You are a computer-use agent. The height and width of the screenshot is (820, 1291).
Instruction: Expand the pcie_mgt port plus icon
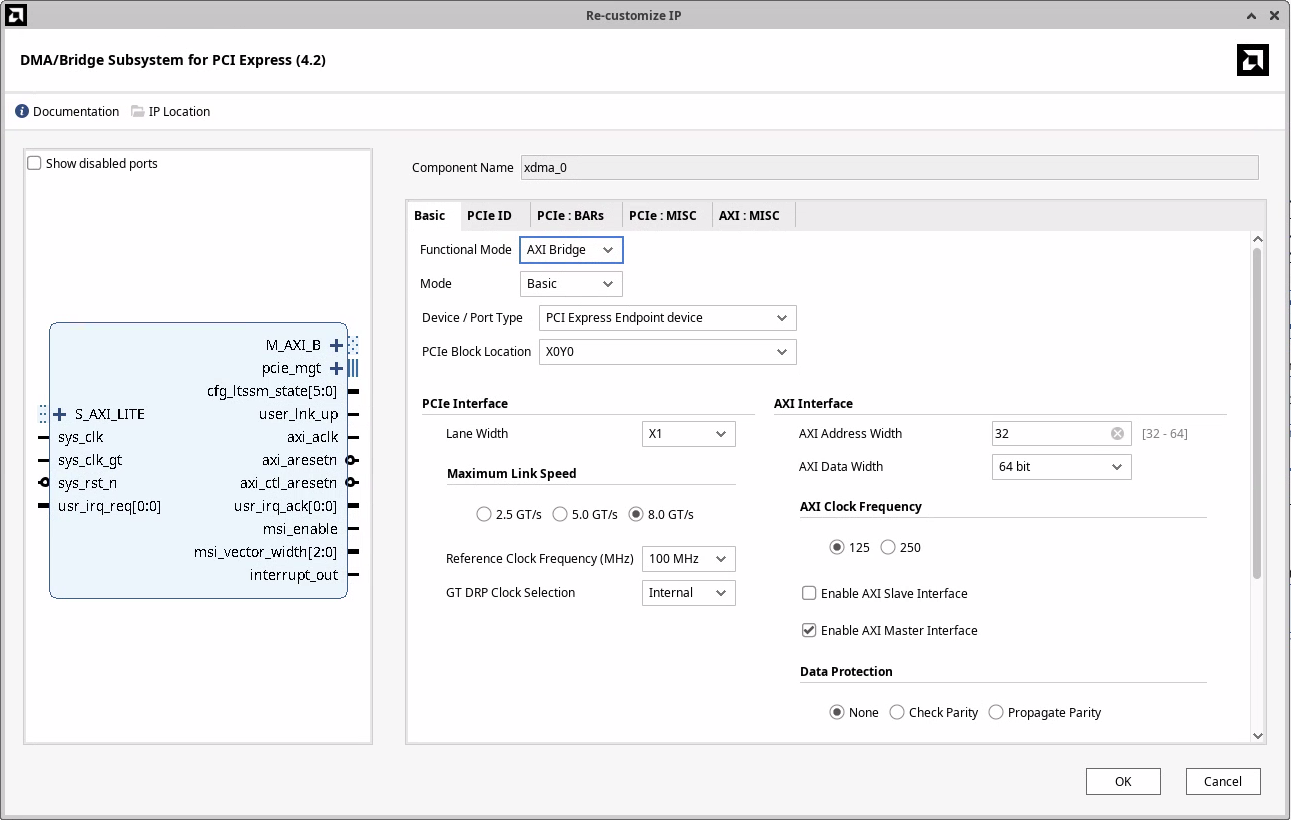336,369
